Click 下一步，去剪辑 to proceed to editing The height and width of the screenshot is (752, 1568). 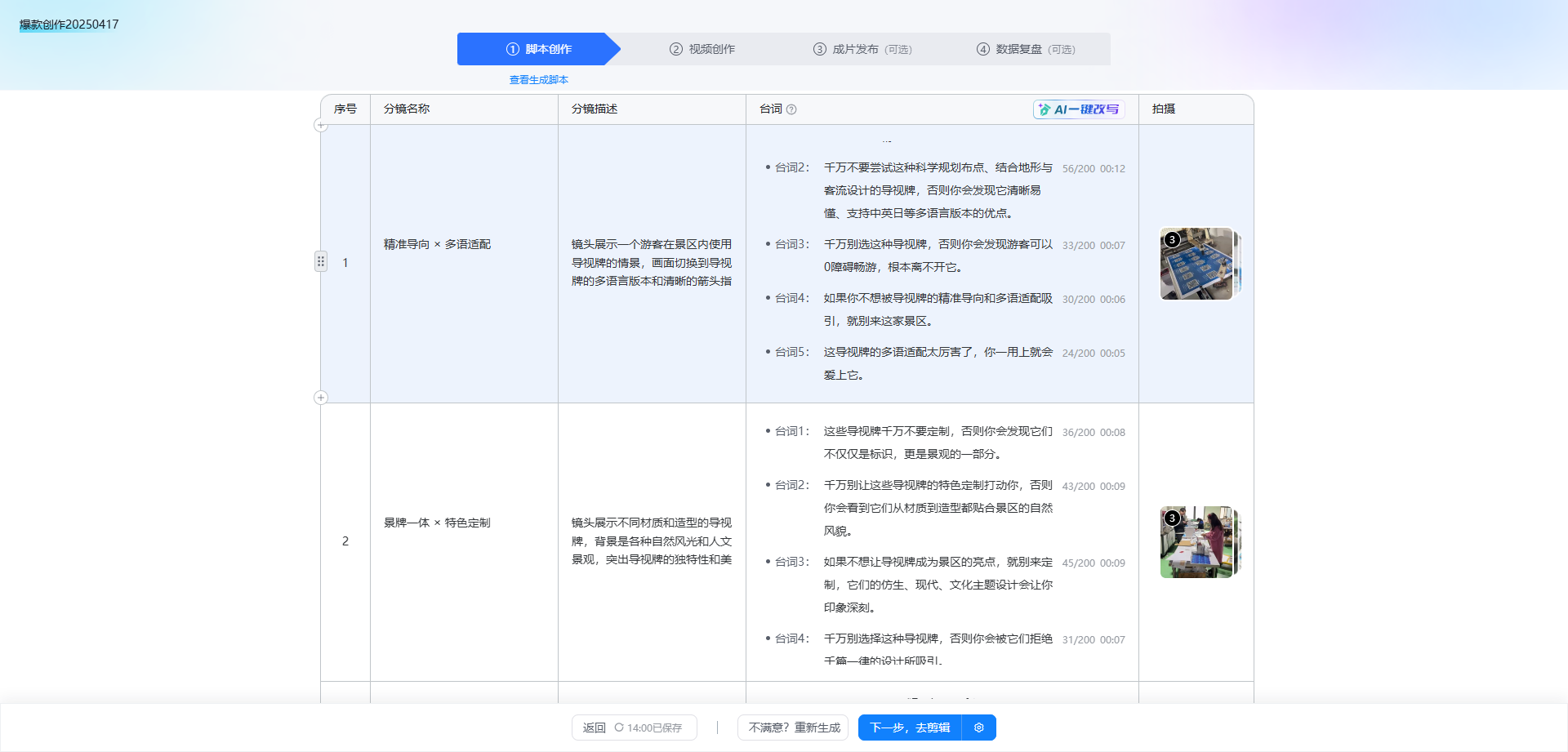909,727
